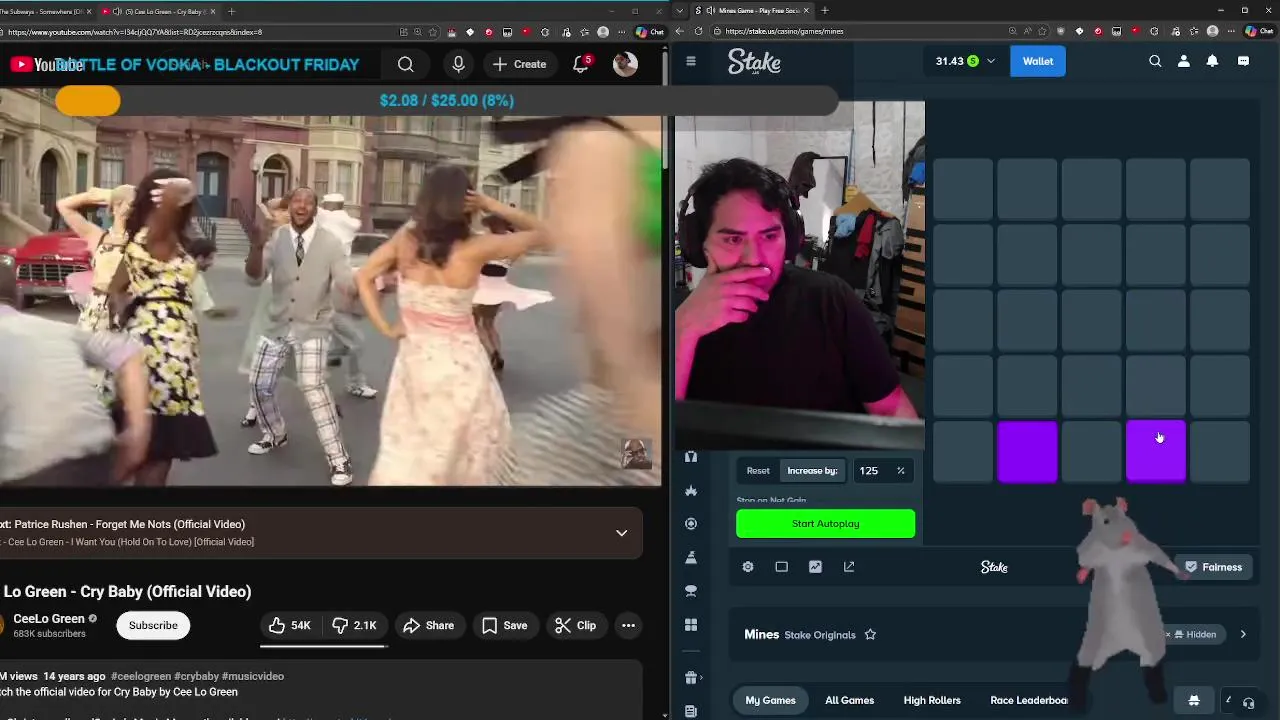
Task: Expand the YouTube playlist chevron
Action: [621, 533]
